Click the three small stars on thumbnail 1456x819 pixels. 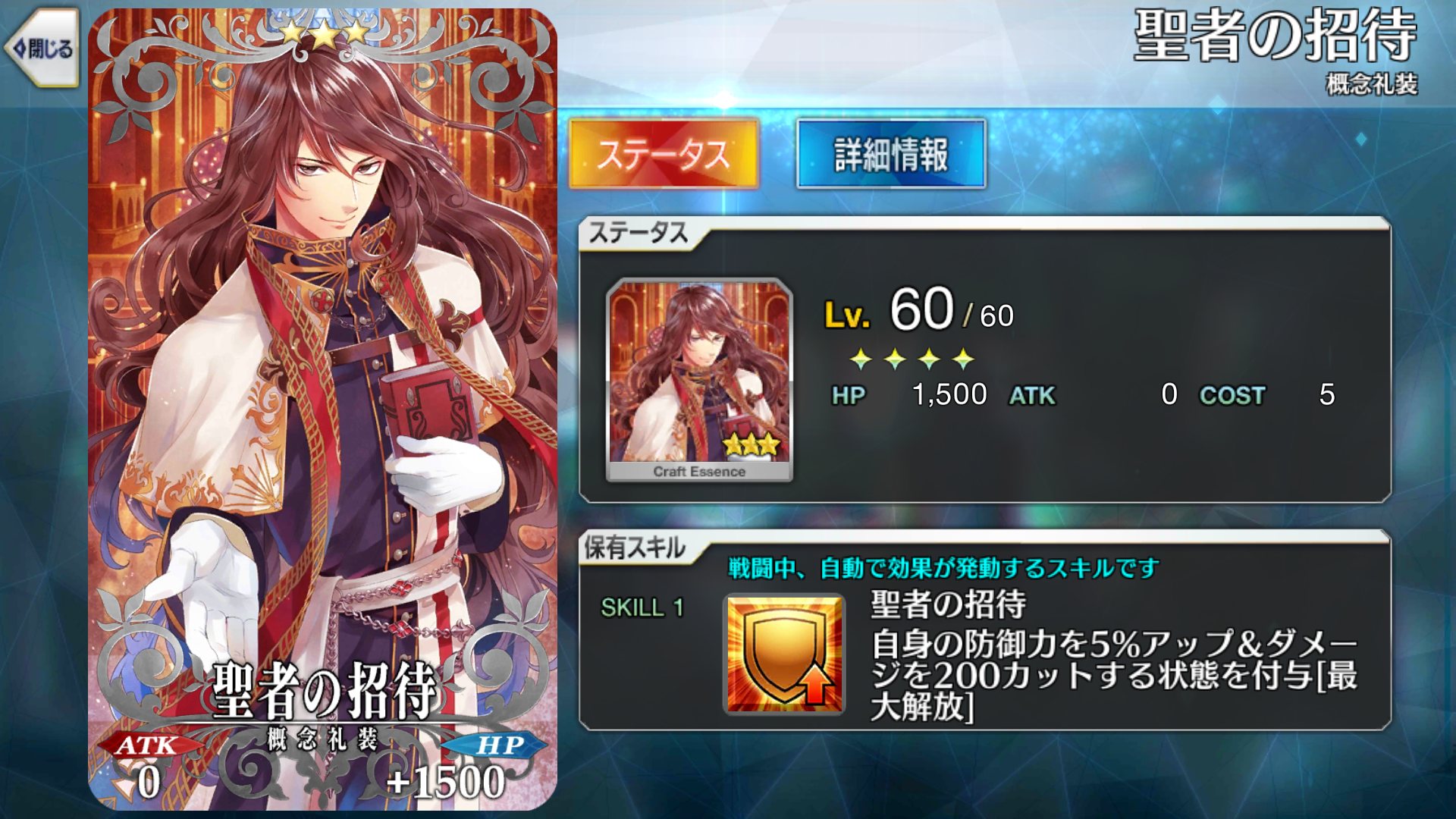point(751,445)
